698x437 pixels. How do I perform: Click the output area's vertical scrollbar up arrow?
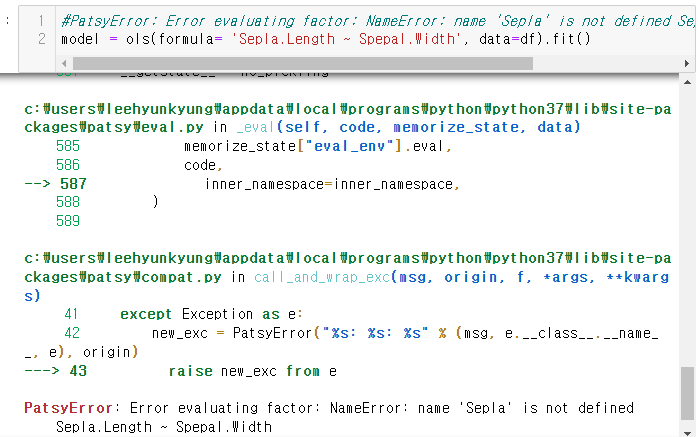(687, 82)
